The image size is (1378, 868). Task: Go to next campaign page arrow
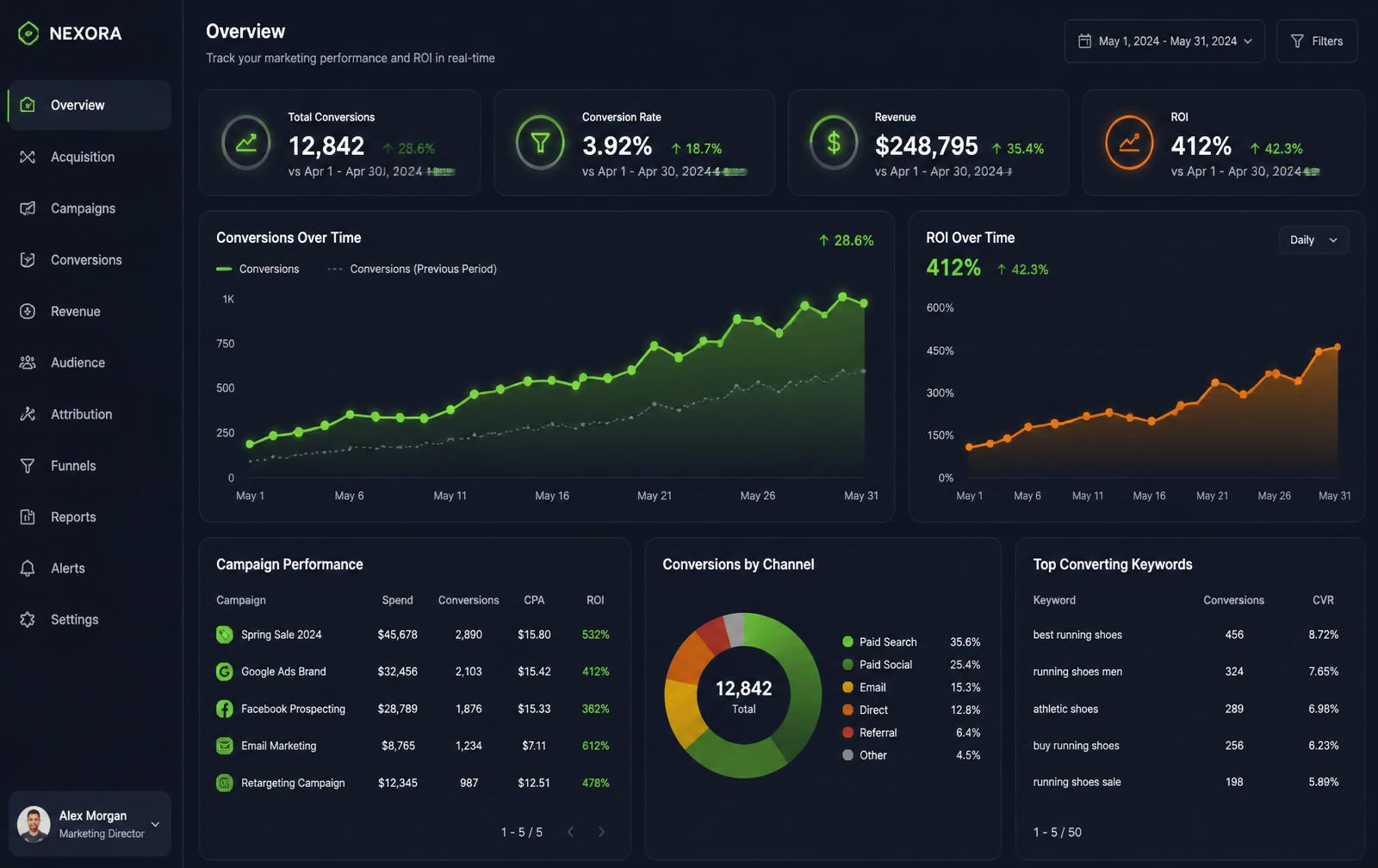pos(601,832)
